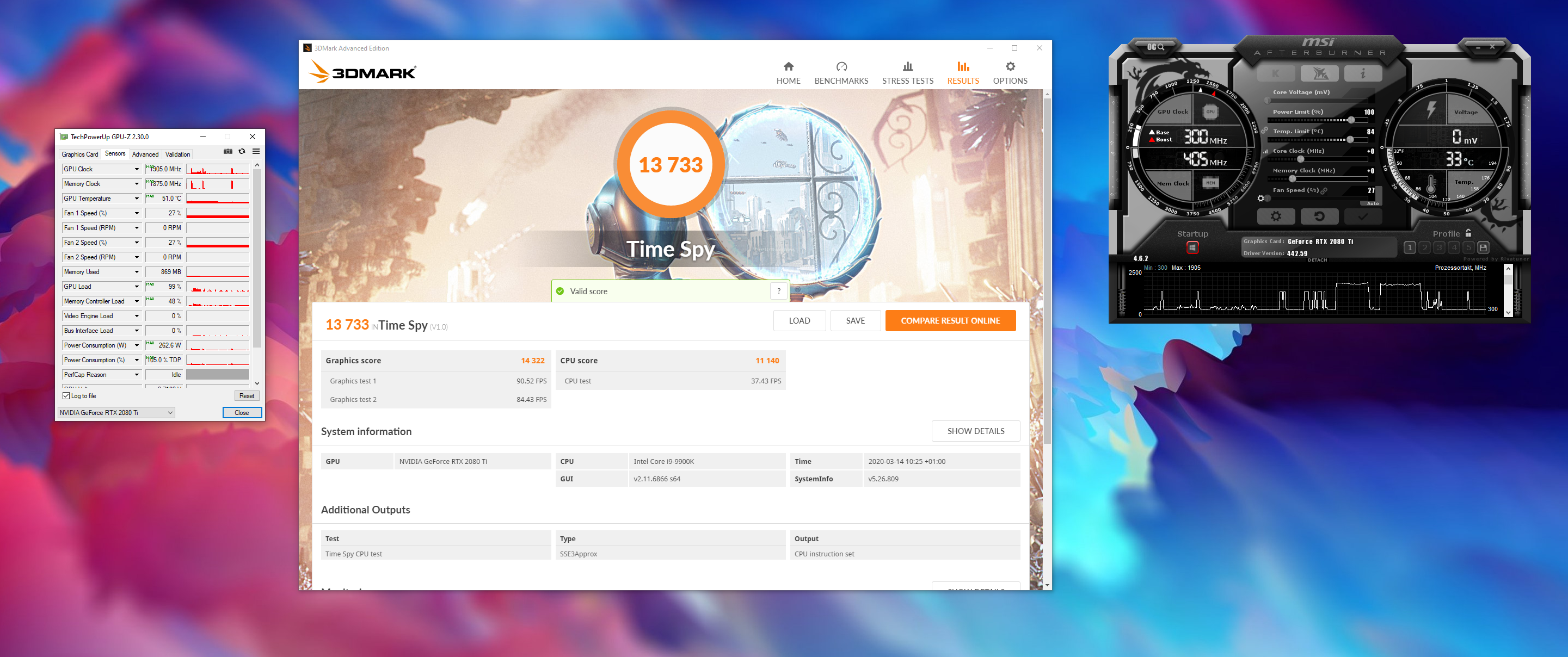
Task: Open the Afterburner info 'i' button
Action: (x=1363, y=73)
